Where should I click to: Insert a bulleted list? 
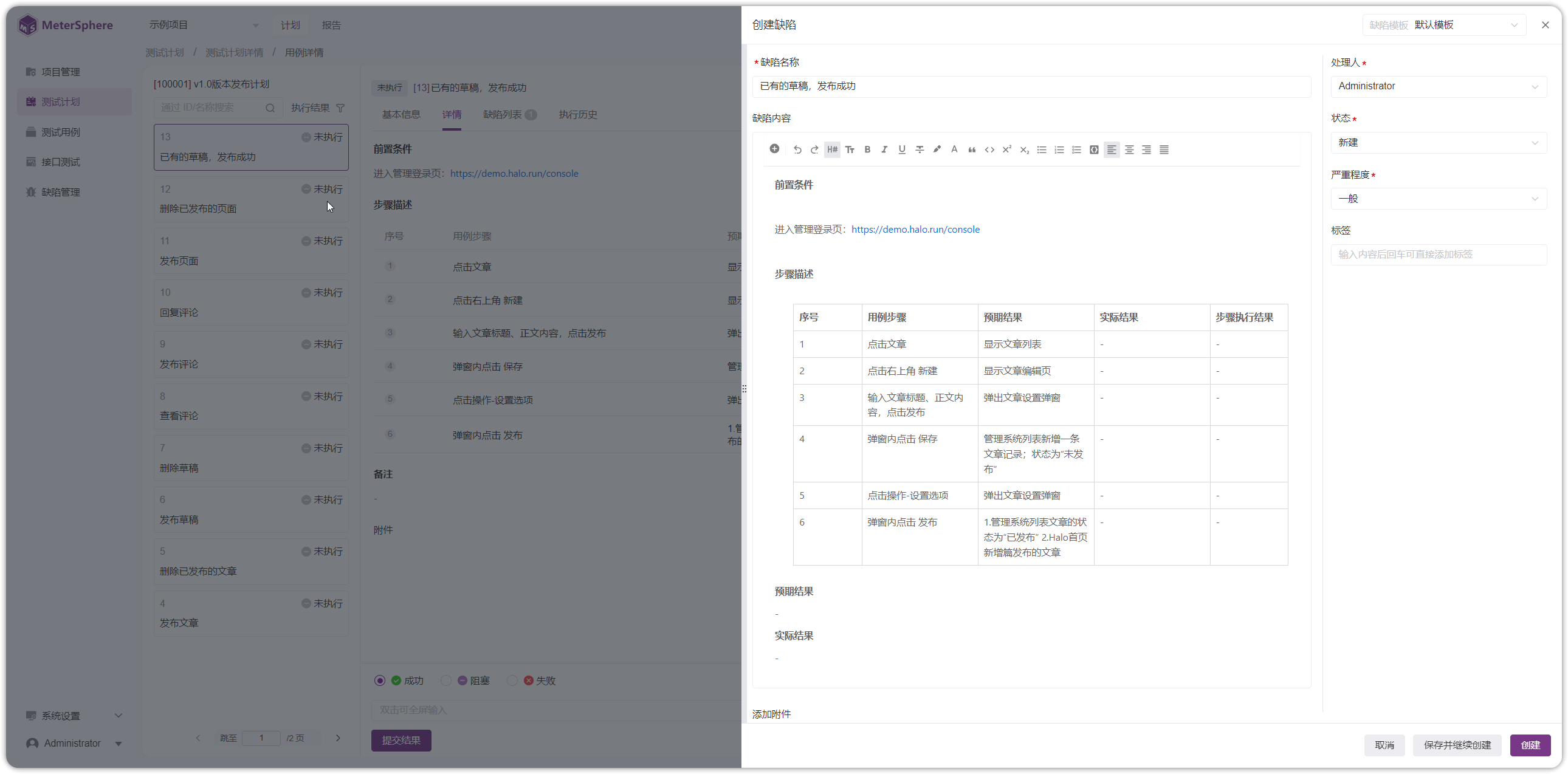coord(1042,149)
